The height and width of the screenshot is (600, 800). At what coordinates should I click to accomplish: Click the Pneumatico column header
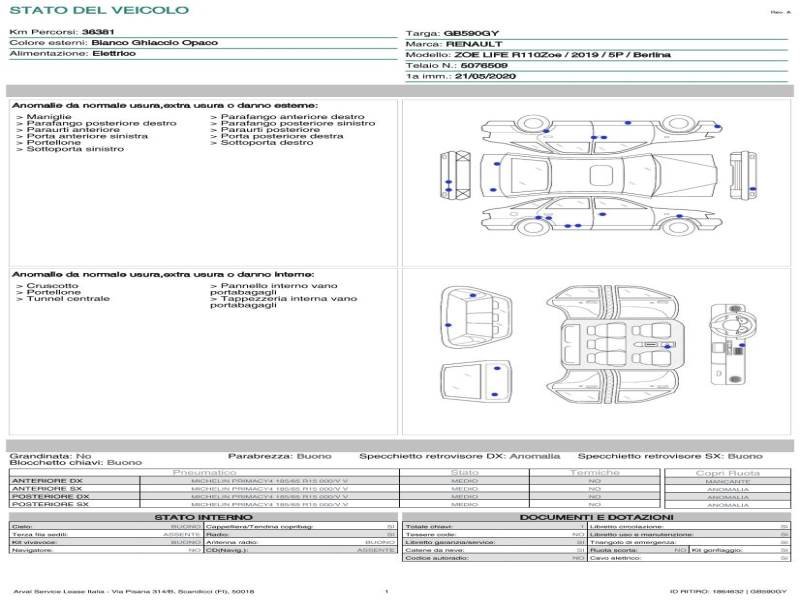coord(204,472)
